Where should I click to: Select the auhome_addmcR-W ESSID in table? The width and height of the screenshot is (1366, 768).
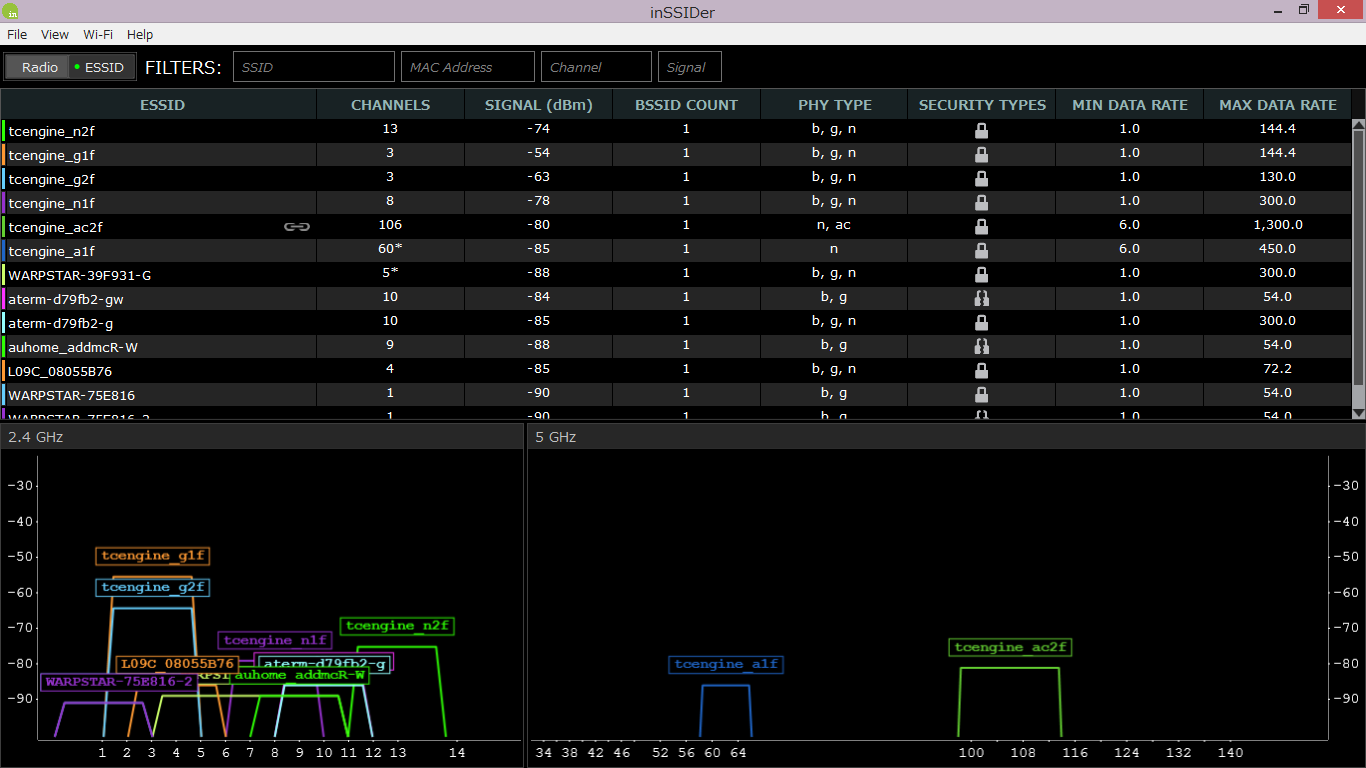pyautogui.click(x=73, y=346)
